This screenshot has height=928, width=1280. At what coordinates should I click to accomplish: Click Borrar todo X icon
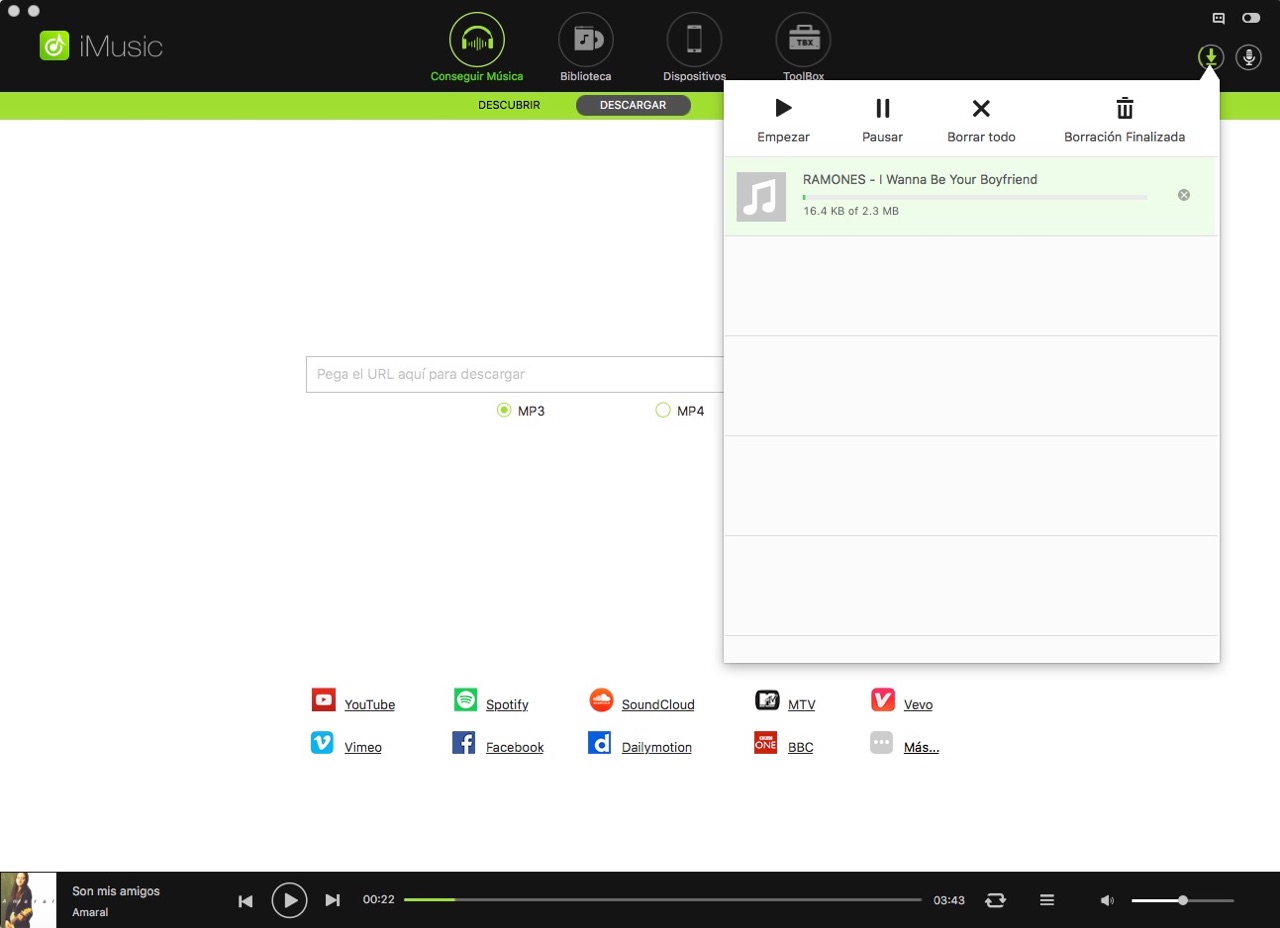[x=981, y=108]
